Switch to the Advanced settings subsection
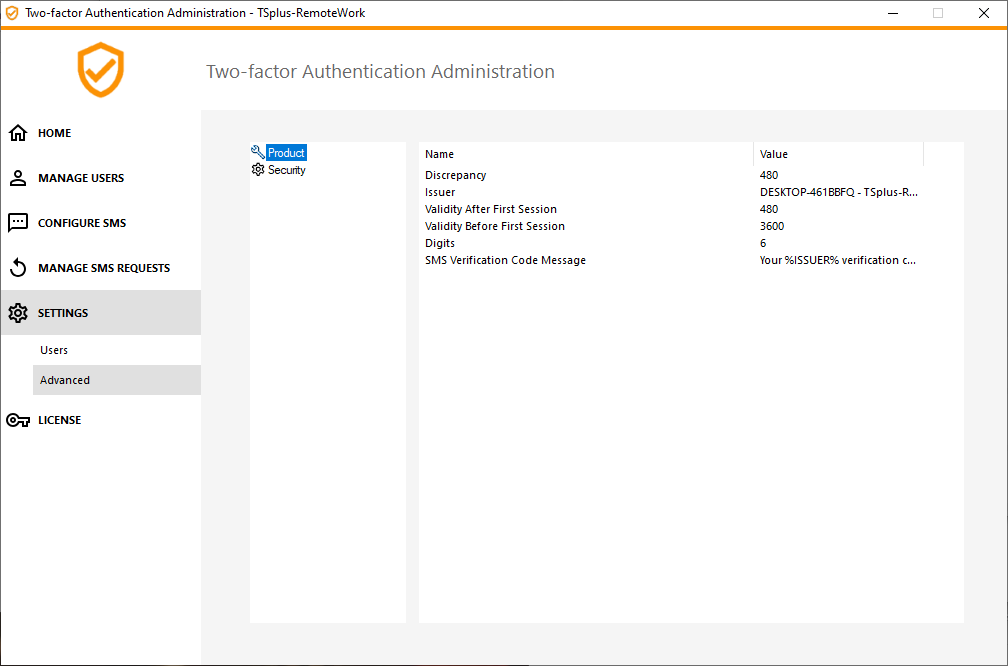 [64, 380]
